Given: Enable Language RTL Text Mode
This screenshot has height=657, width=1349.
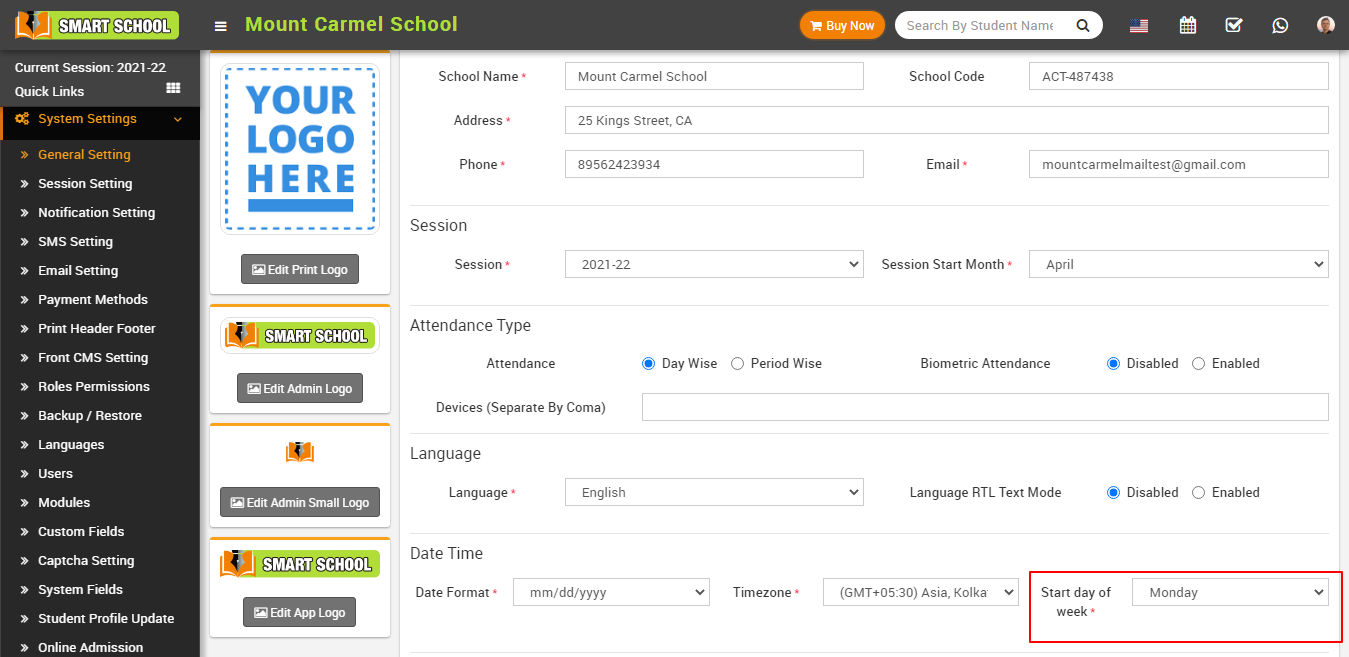Looking at the screenshot, I should click(x=1198, y=493).
